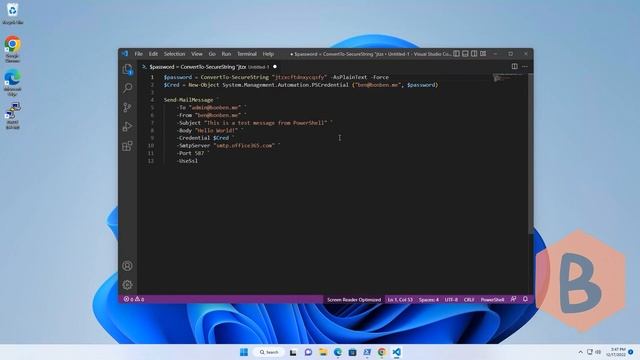Close the Untitled-1 tab via the unsaved dot
Image resolution: width=640 pixels, height=360 pixels.
coord(275,67)
